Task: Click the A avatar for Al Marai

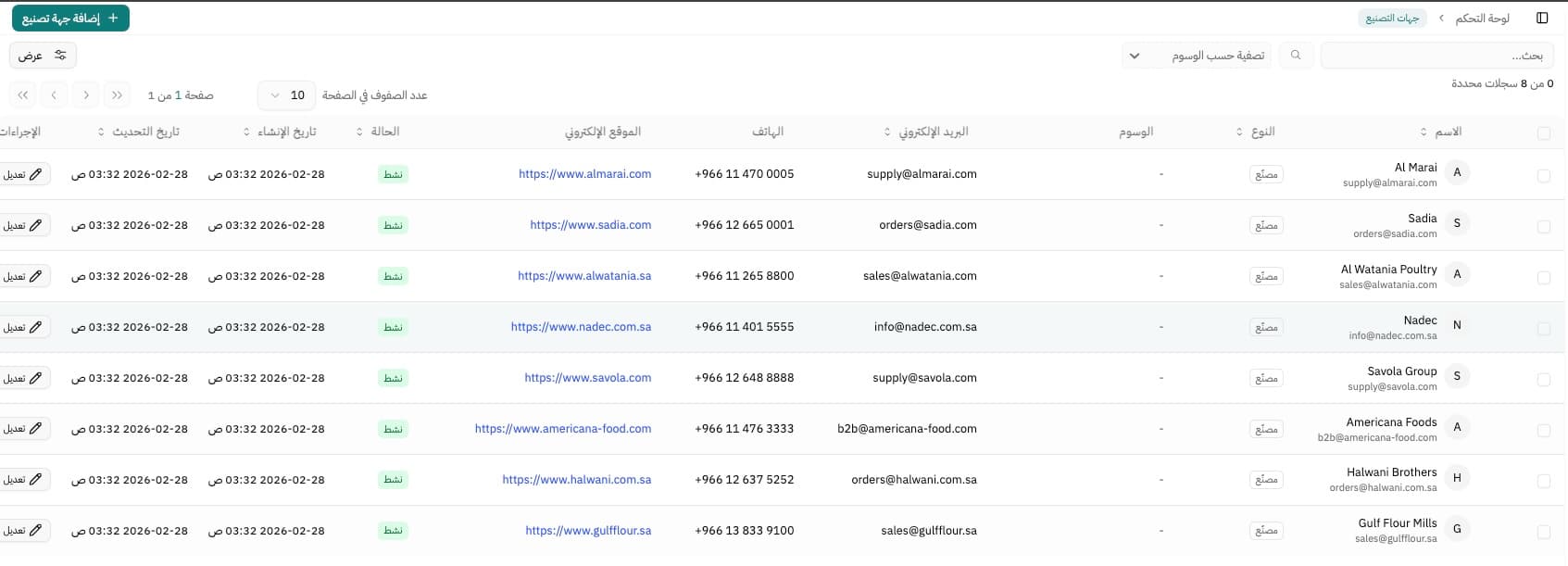Action: pos(1457,172)
